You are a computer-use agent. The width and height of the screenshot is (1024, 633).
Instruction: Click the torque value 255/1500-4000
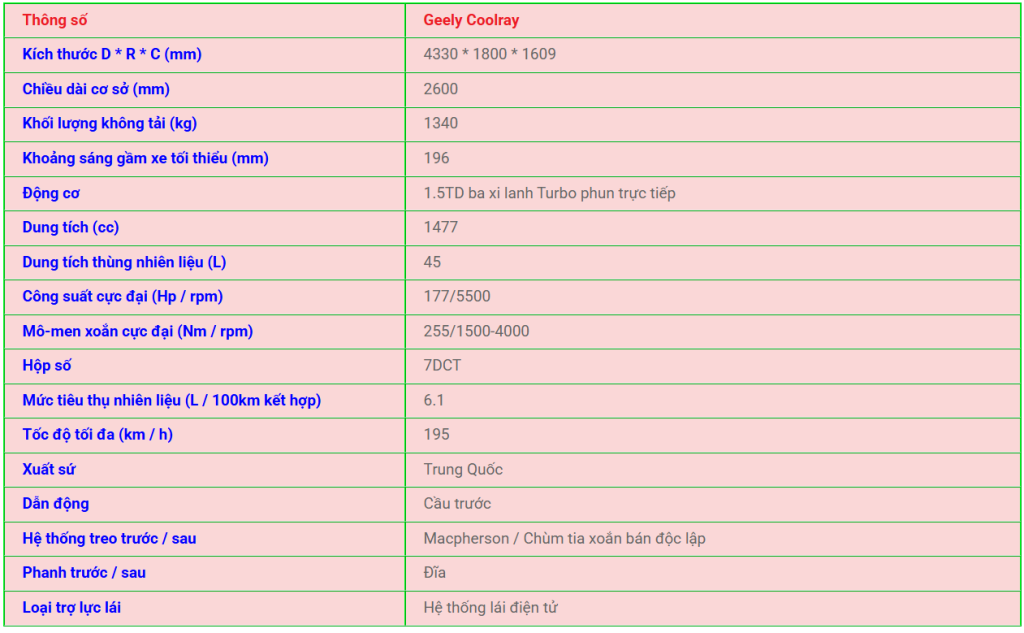(476, 331)
